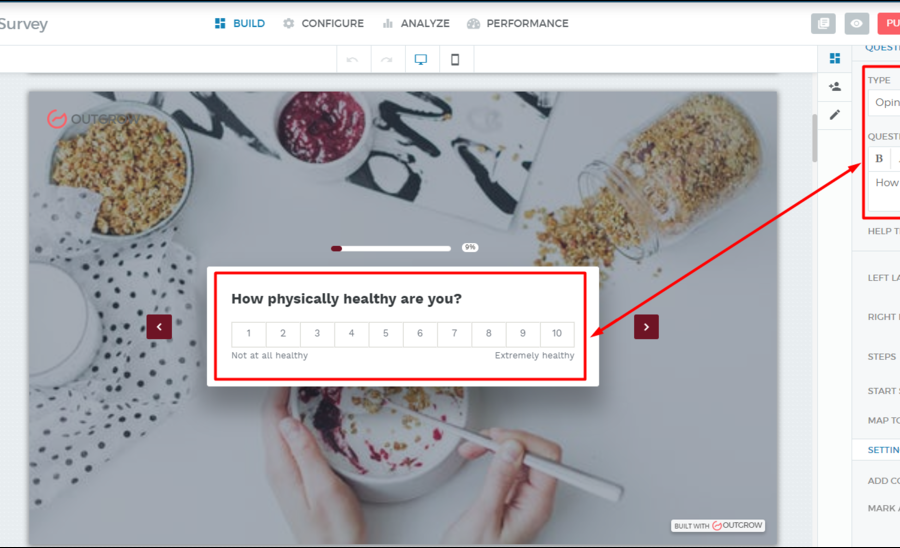Switch to desktop preview icon

click(x=421, y=59)
